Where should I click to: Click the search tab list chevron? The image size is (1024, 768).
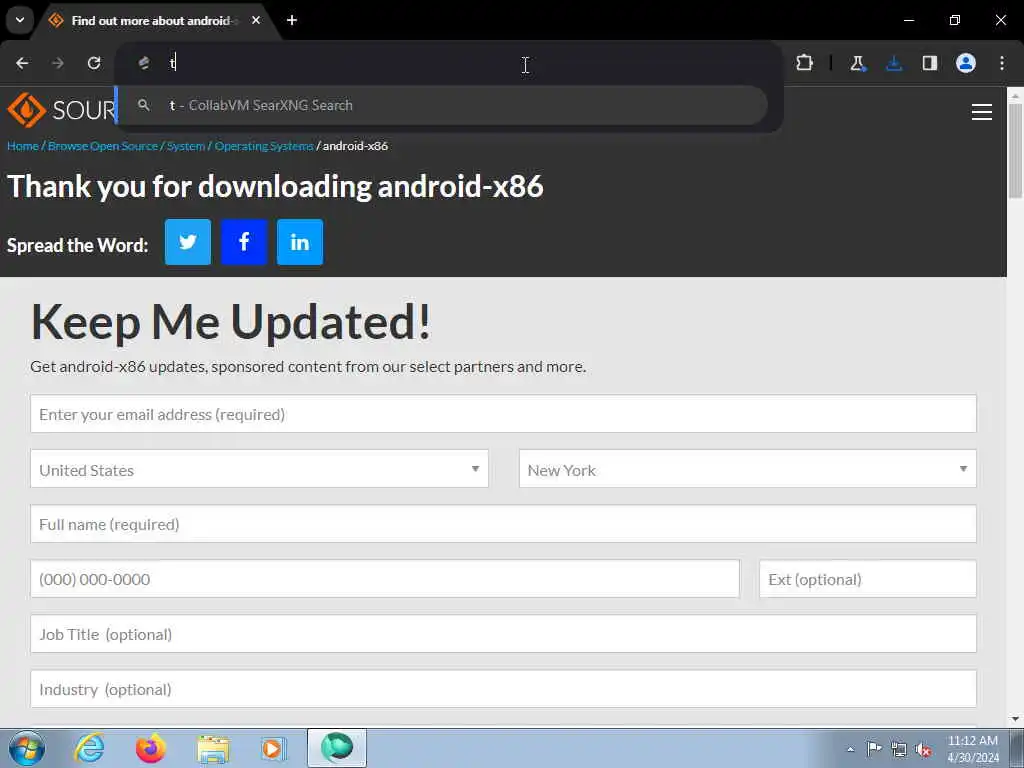20,20
